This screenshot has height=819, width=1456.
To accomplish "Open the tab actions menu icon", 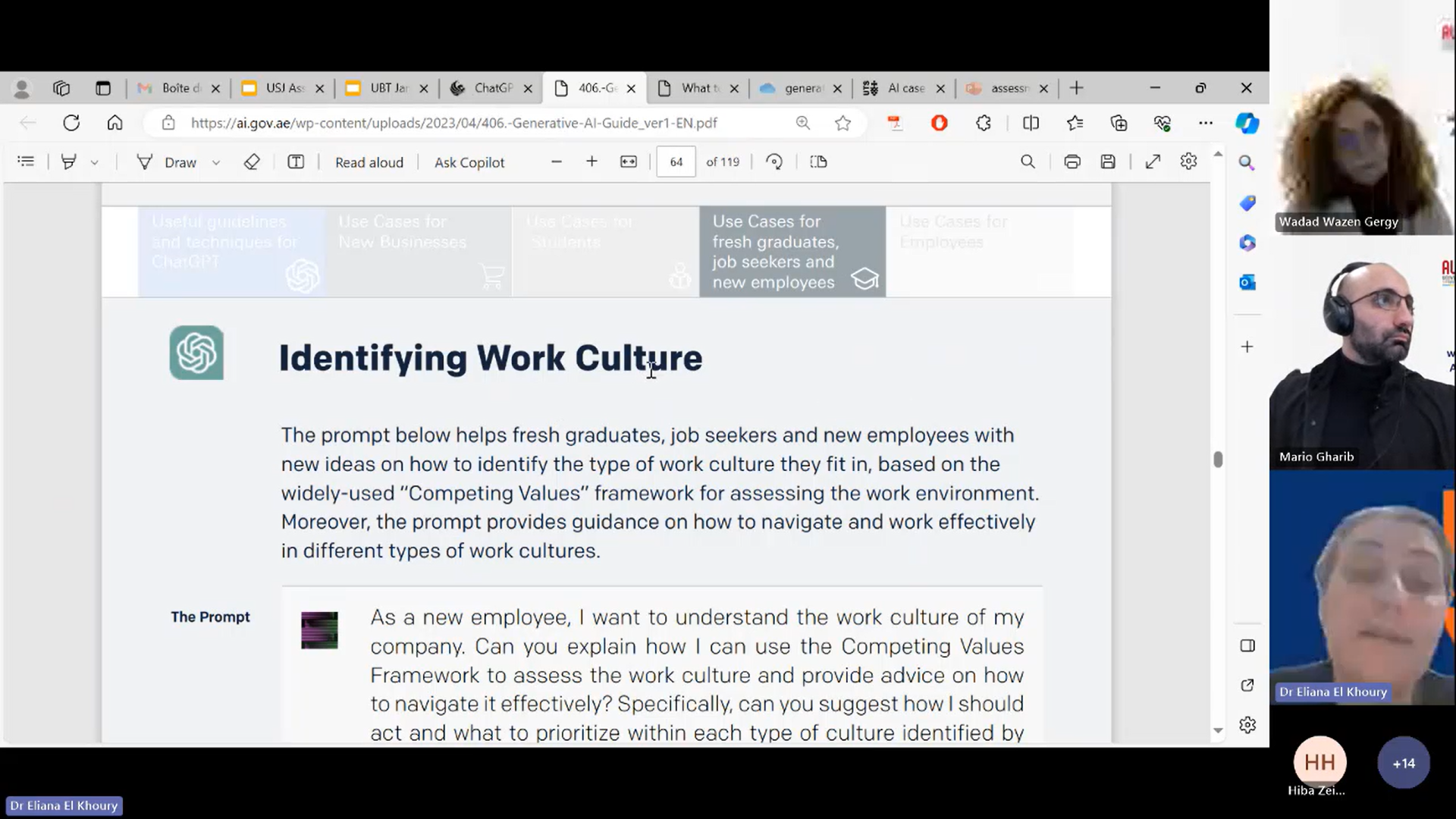I will pos(103,89).
